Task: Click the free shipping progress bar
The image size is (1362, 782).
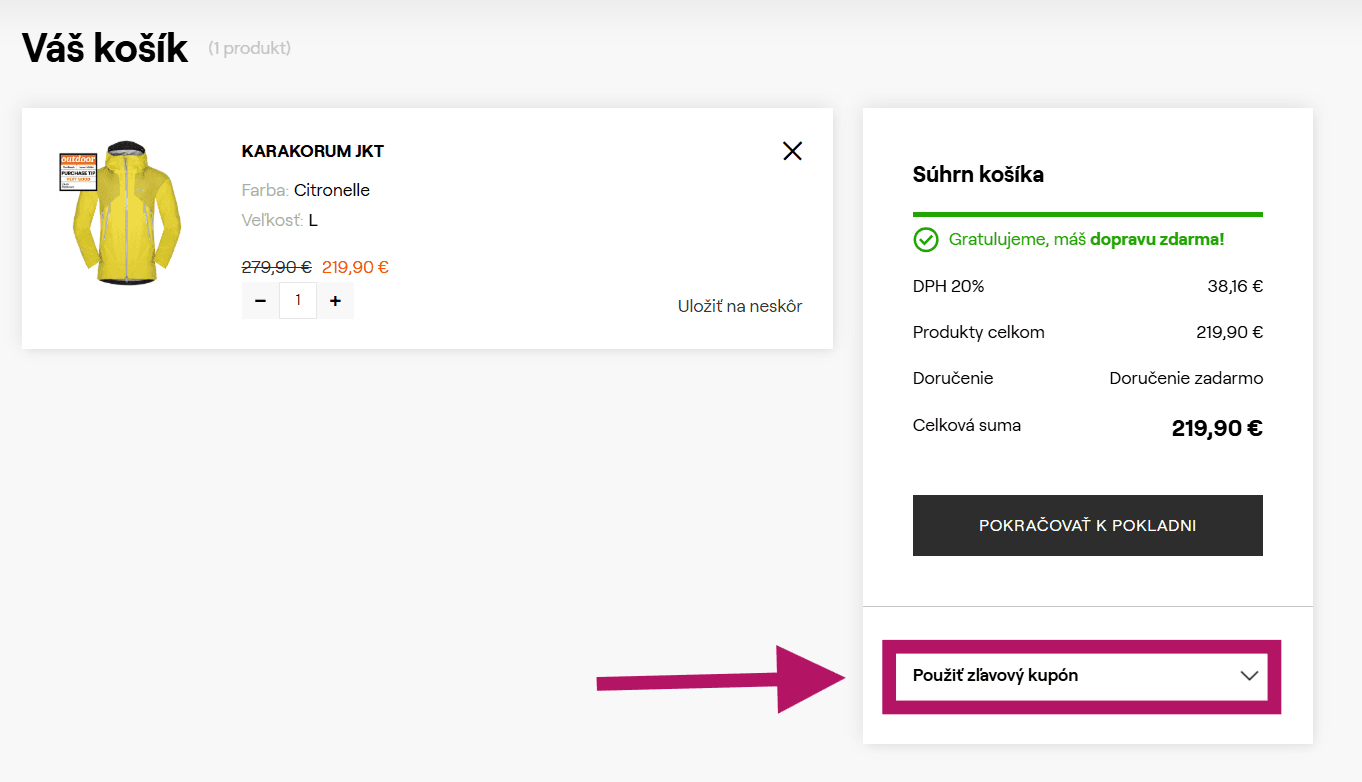Action: click(1088, 214)
